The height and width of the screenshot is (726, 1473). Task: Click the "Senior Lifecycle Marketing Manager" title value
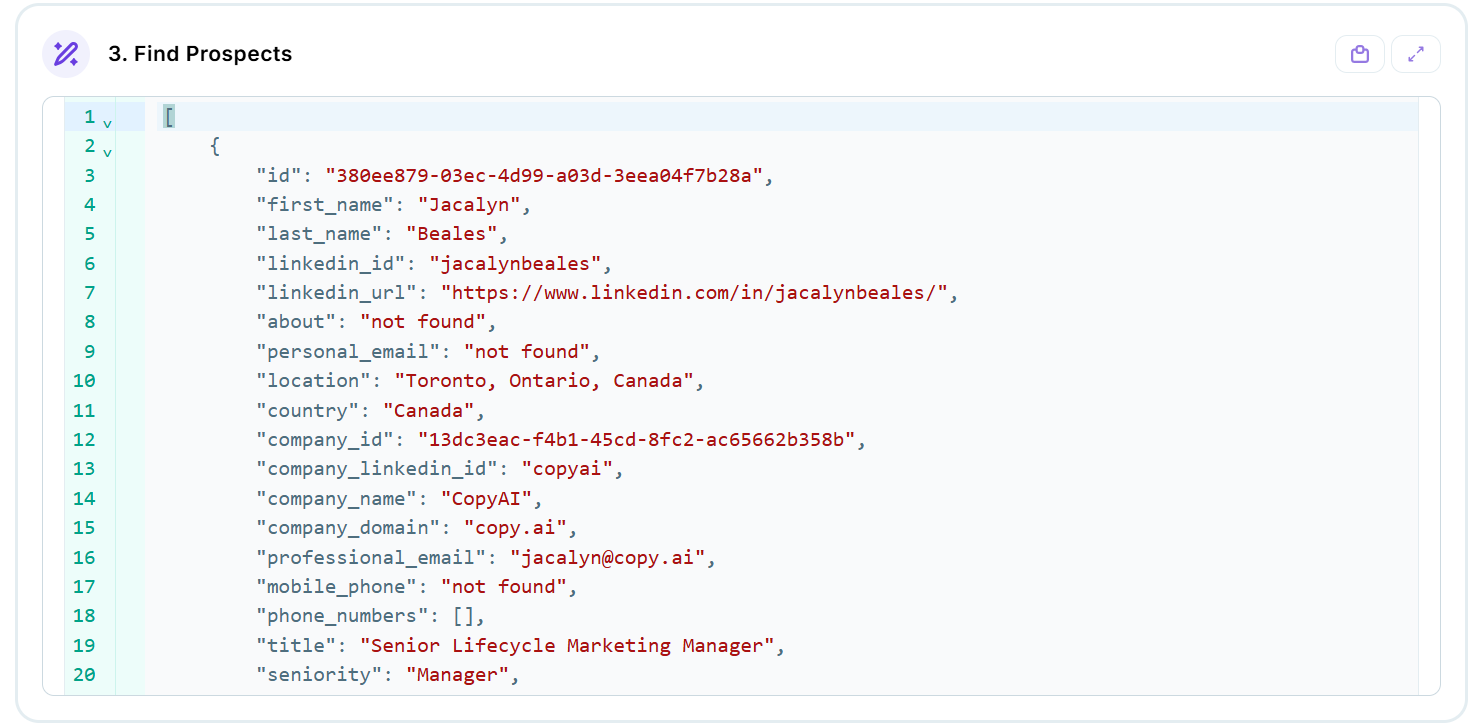(567, 646)
